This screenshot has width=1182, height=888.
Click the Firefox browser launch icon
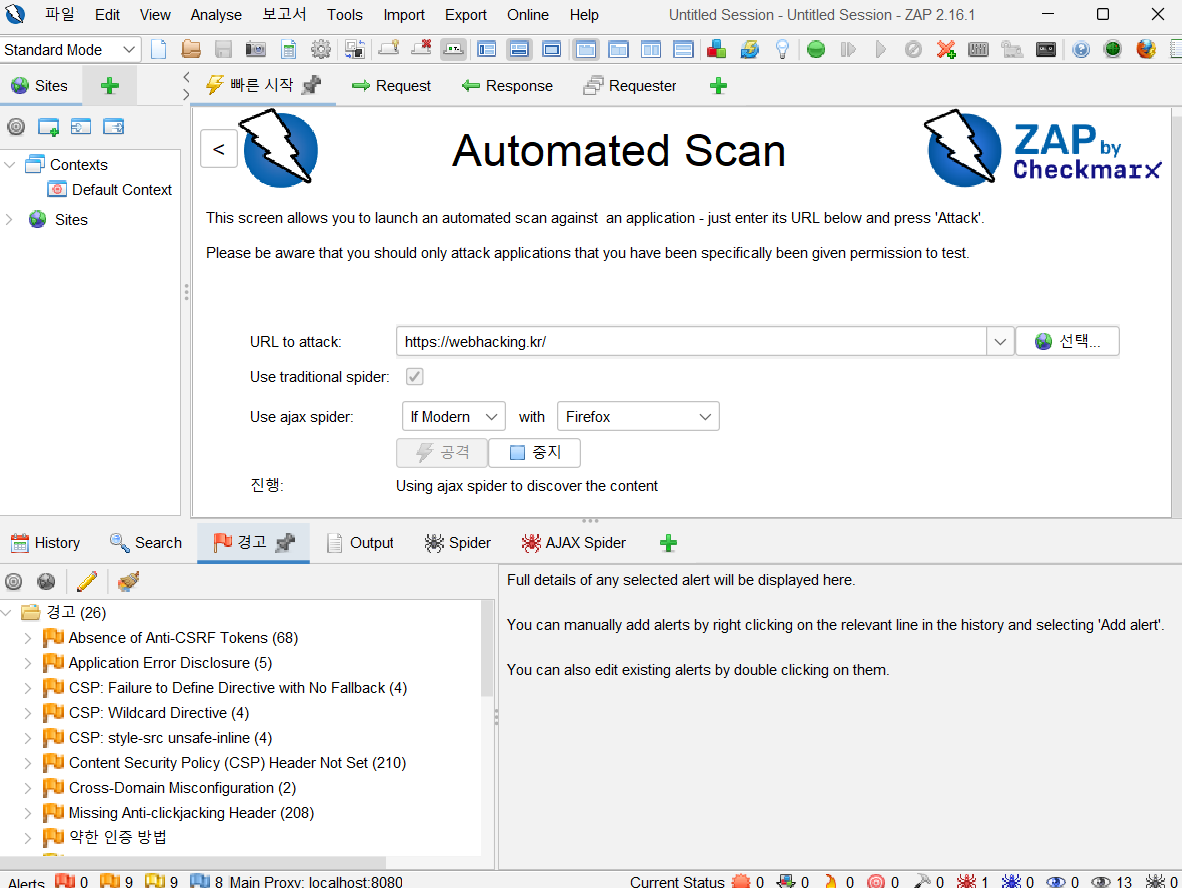point(1146,49)
